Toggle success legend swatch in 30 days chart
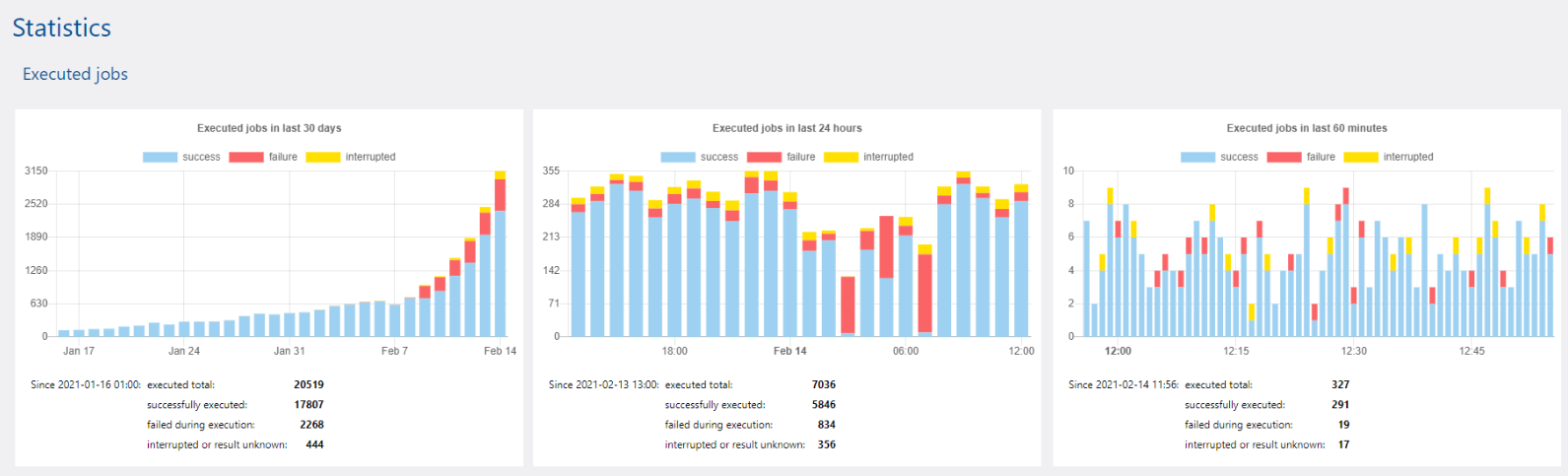Viewport: 1568px width, 476px height. point(160,157)
